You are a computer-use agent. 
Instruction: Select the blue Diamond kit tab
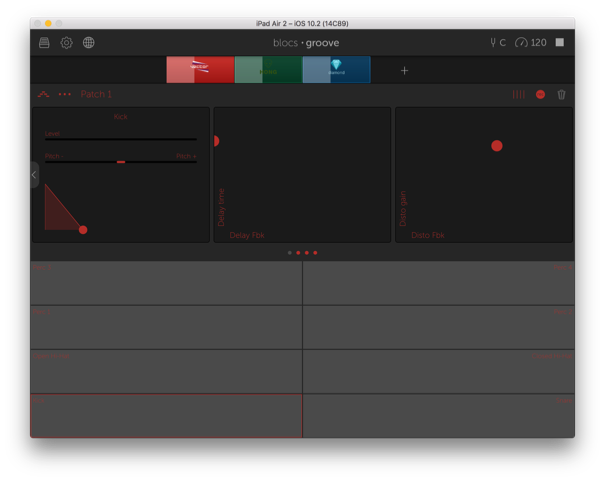[x=336, y=70]
